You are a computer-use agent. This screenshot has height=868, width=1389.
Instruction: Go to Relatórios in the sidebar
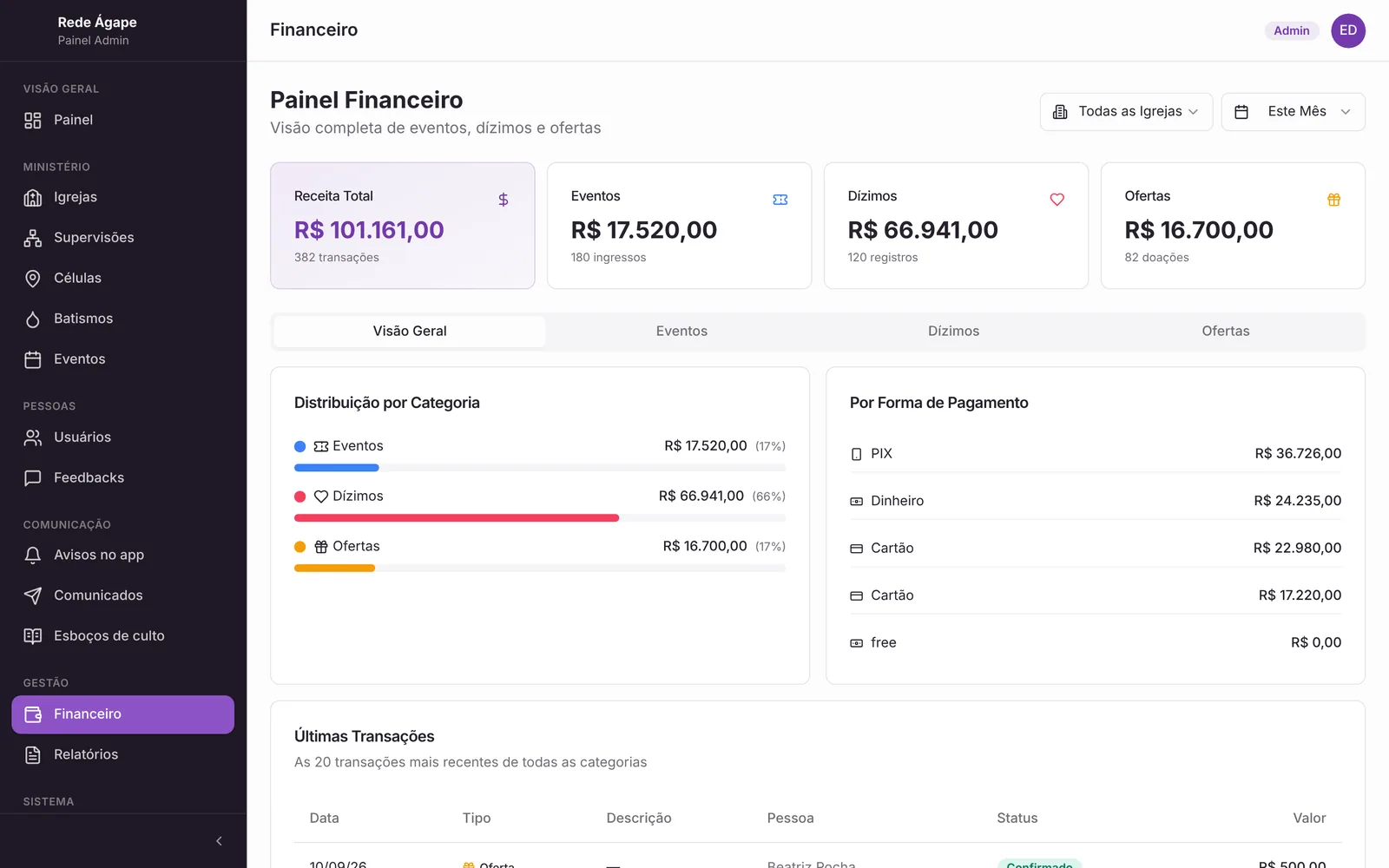122,755
